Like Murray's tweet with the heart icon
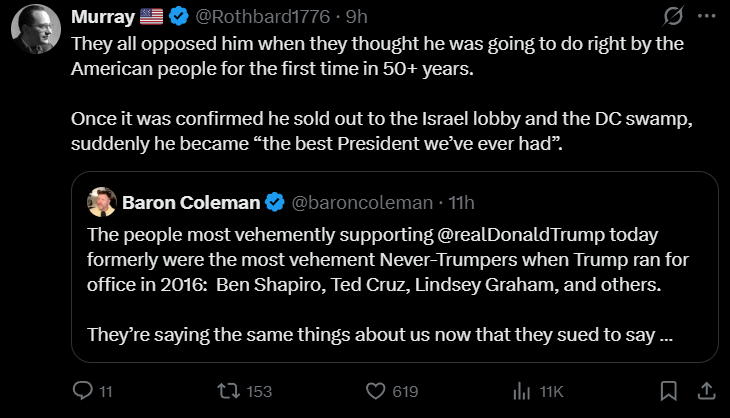Image resolution: width=730 pixels, height=418 pixels. (376, 391)
